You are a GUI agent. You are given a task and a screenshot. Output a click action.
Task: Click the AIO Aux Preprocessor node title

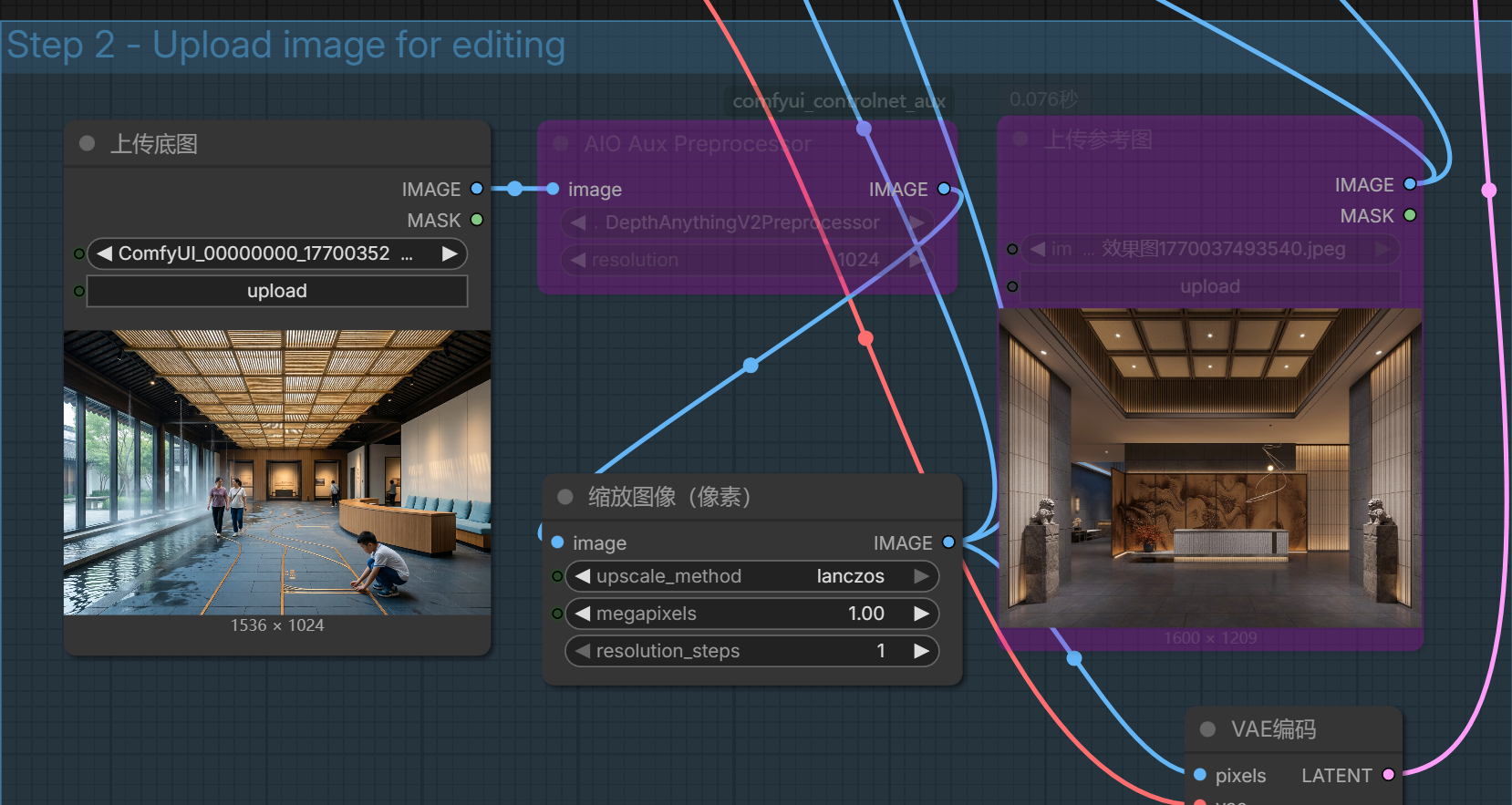698,144
